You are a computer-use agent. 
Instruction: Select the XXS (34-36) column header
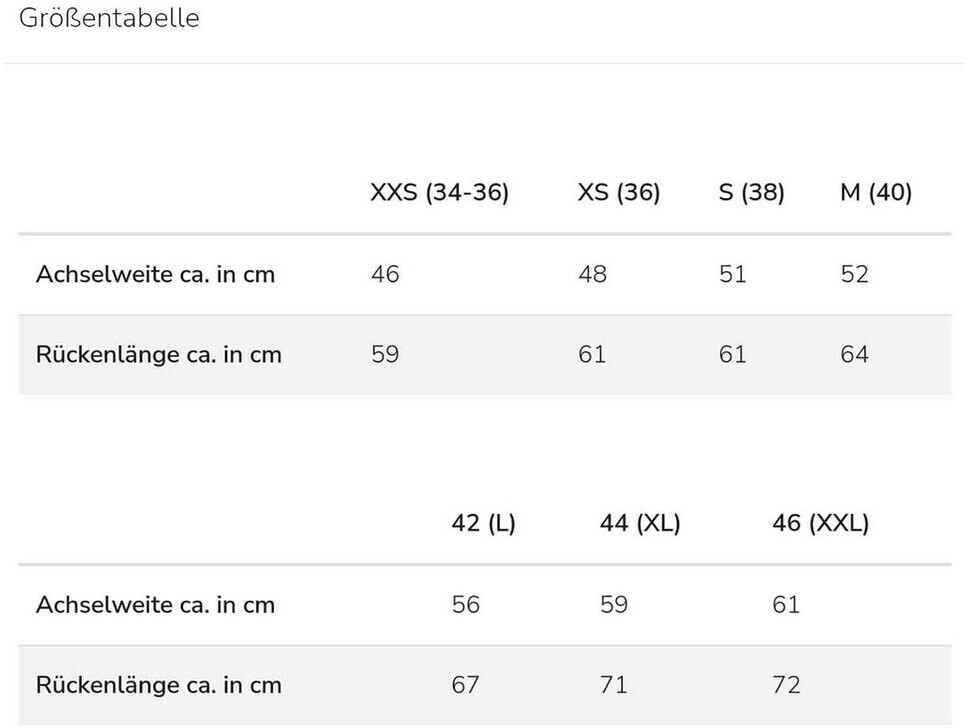[439, 192]
